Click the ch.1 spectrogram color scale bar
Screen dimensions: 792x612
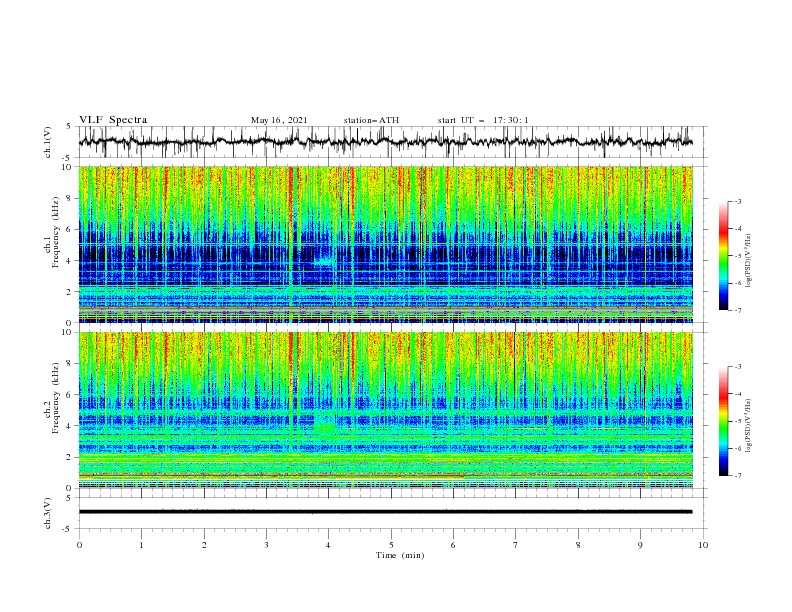[x=723, y=256]
